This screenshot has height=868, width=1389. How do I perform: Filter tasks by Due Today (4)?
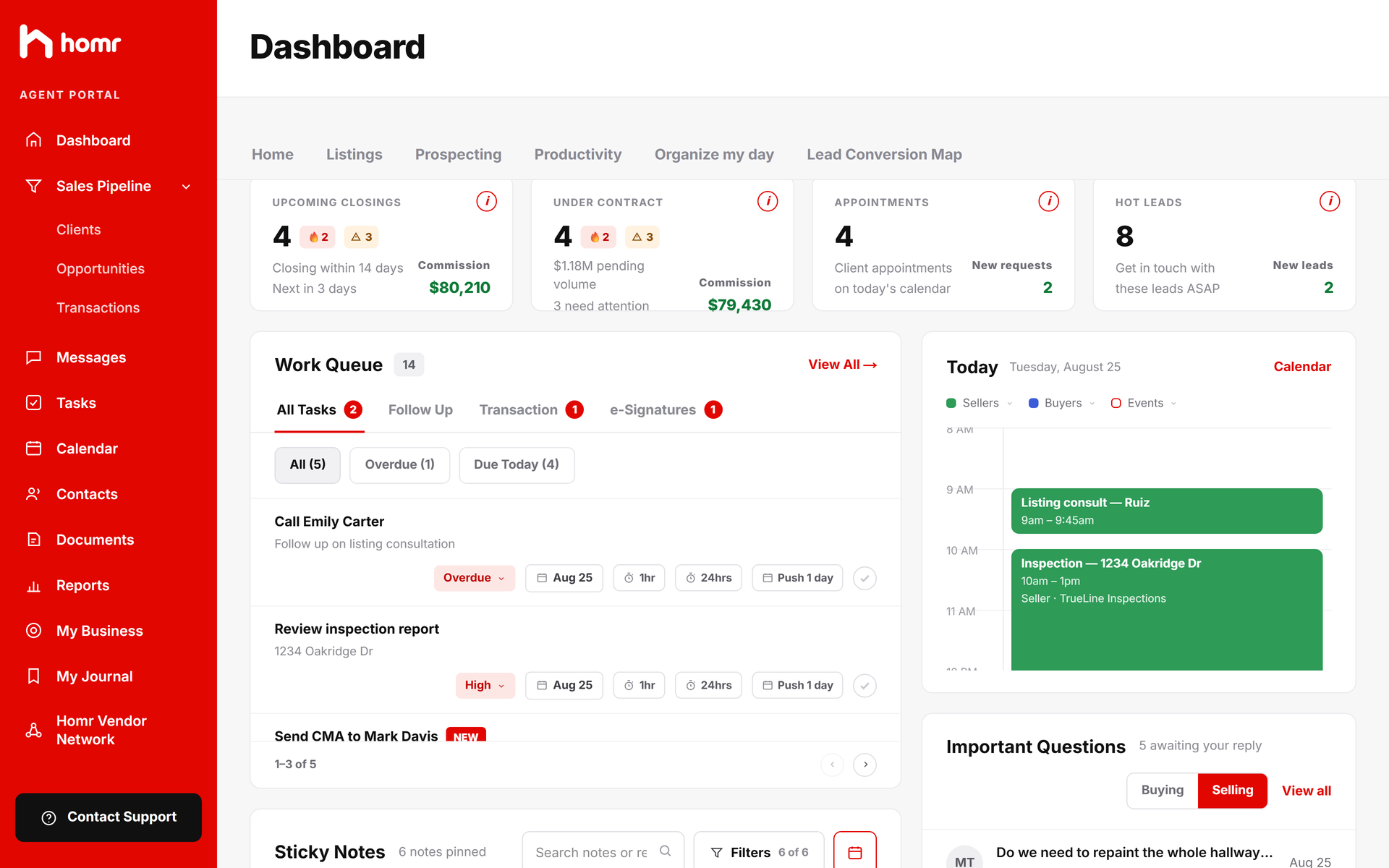pos(517,464)
